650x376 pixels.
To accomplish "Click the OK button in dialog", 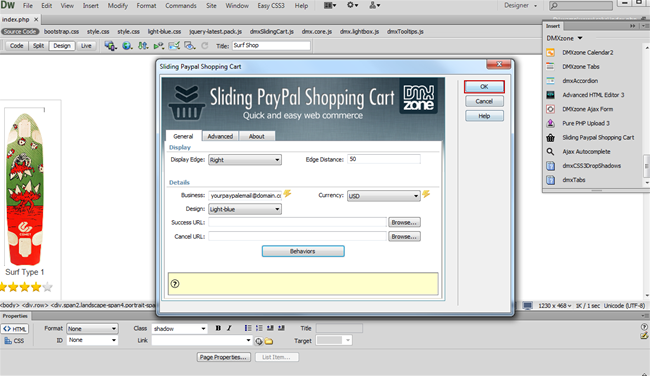I will point(484,87).
